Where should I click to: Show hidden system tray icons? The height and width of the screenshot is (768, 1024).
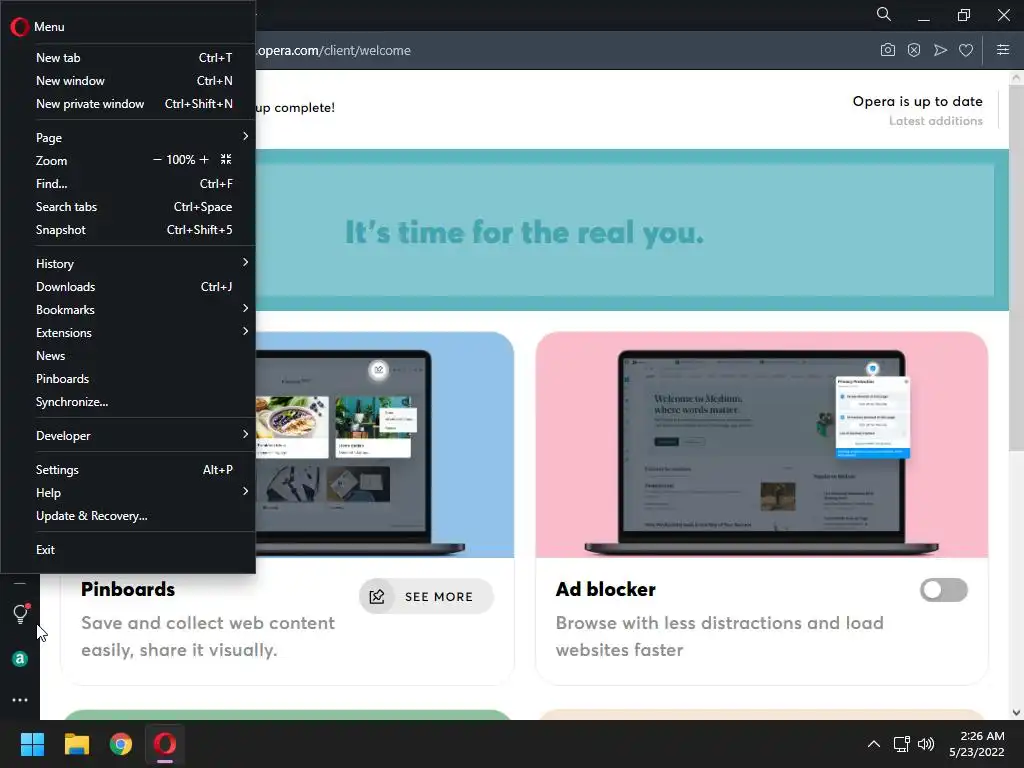[x=873, y=744]
